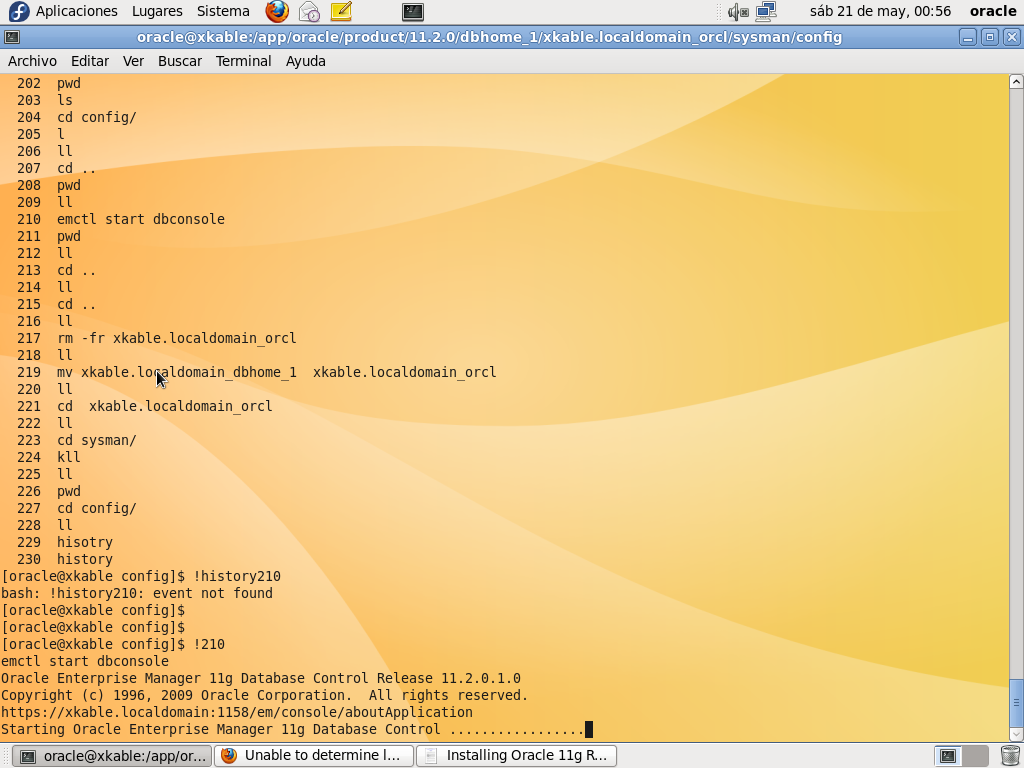Open the network connection tray icon
Image resolution: width=1024 pixels, height=768 pixels.
pyautogui.click(x=765, y=11)
